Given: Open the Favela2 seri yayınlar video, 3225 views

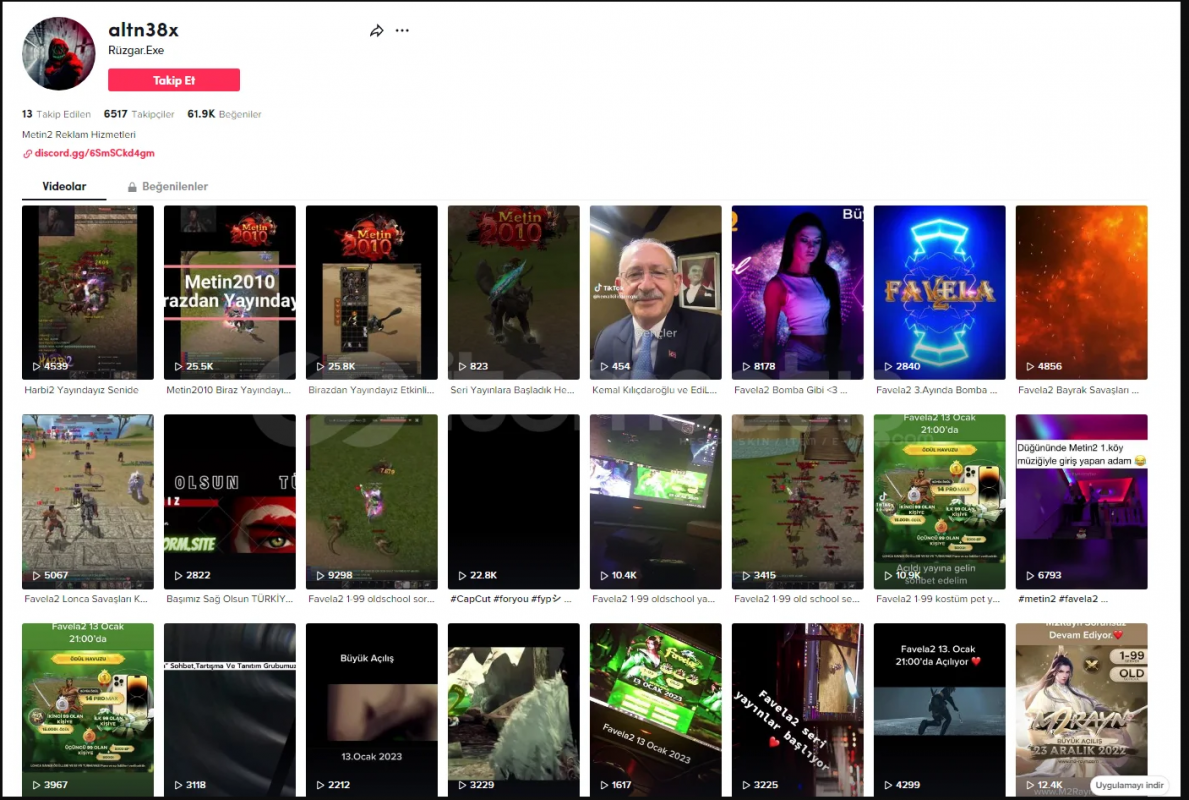Looking at the screenshot, I should coord(798,710).
